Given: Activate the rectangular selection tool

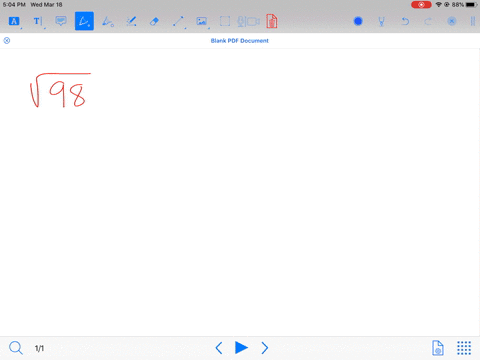Looking at the screenshot, I should (x=225, y=21).
